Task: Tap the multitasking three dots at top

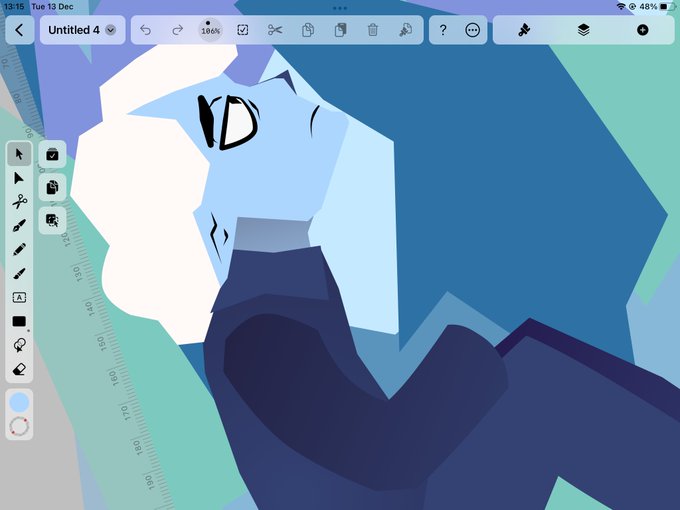Action: (x=340, y=8)
